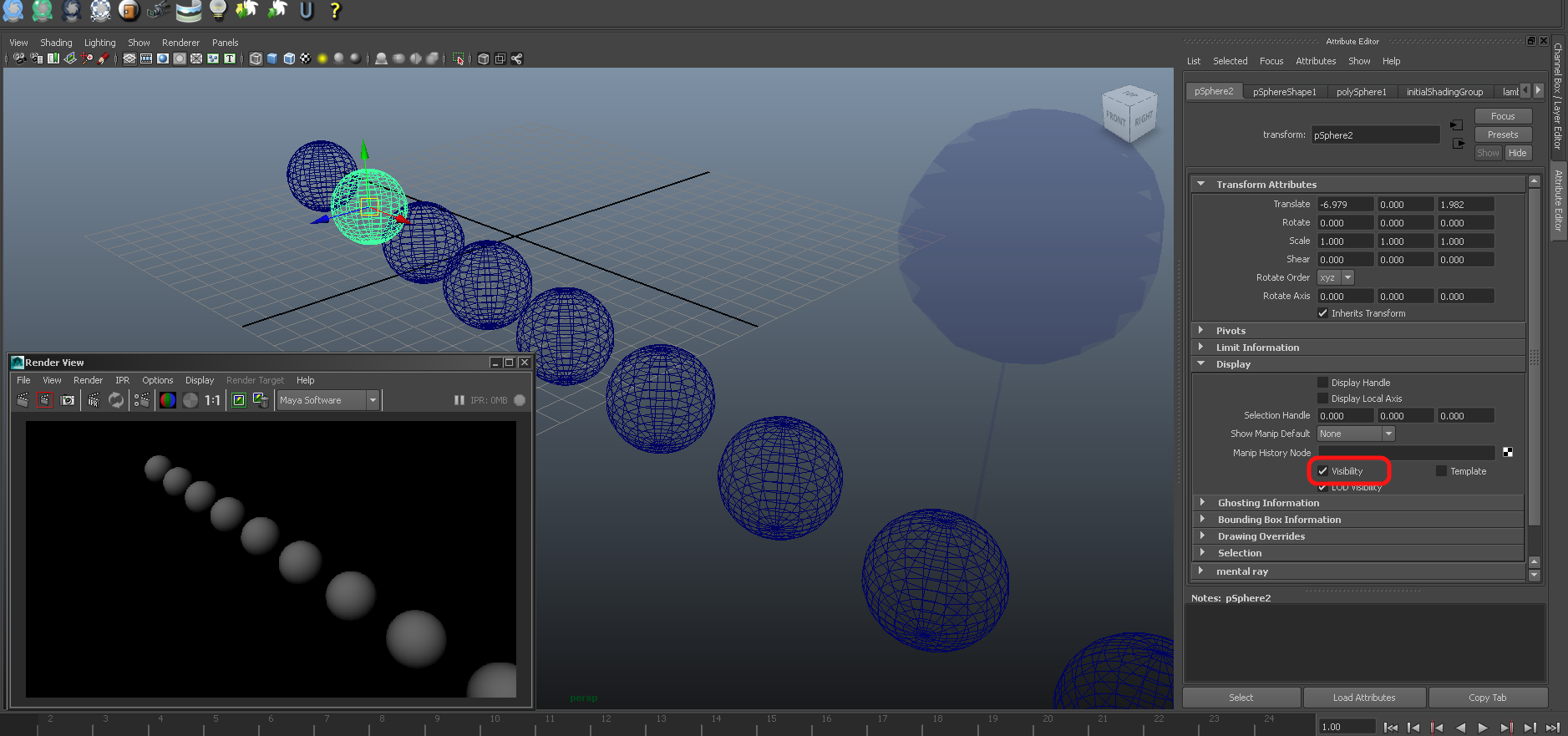1568x736 pixels.
Task: Expand Ghosting Information section
Action: coord(1202,503)
